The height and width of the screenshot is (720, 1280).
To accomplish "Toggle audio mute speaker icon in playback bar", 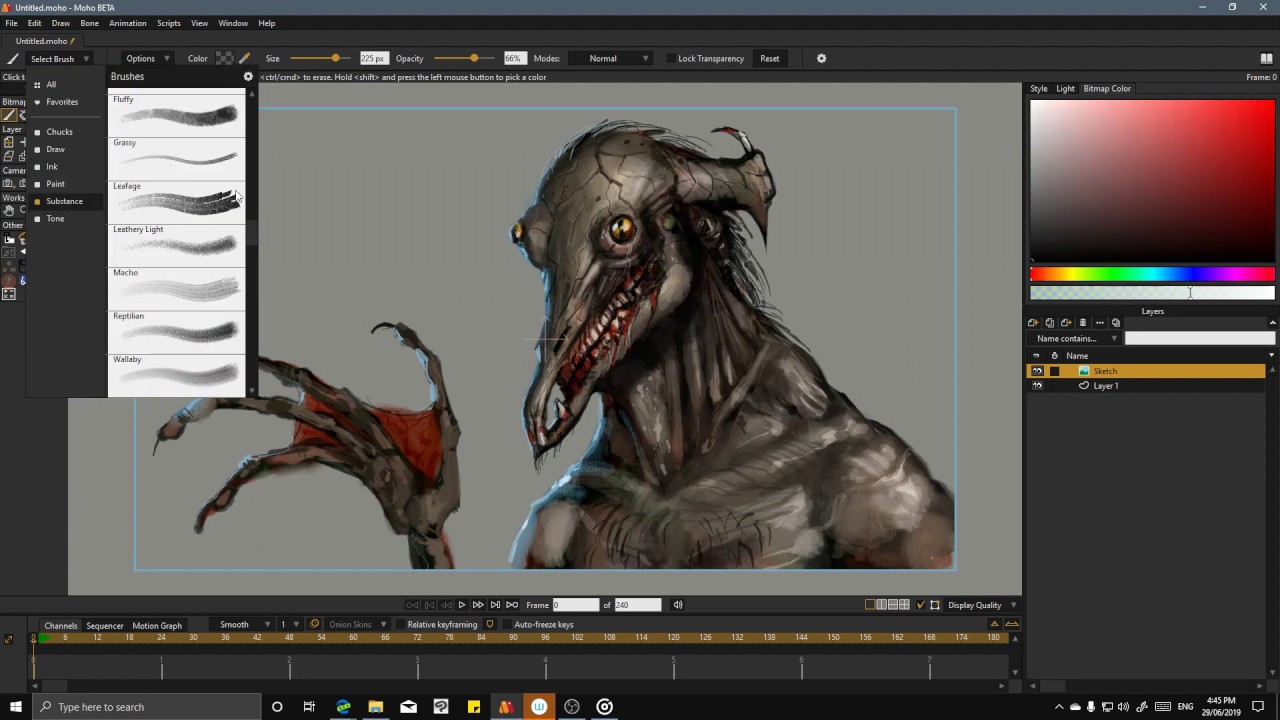I will [x=678, y=605].
